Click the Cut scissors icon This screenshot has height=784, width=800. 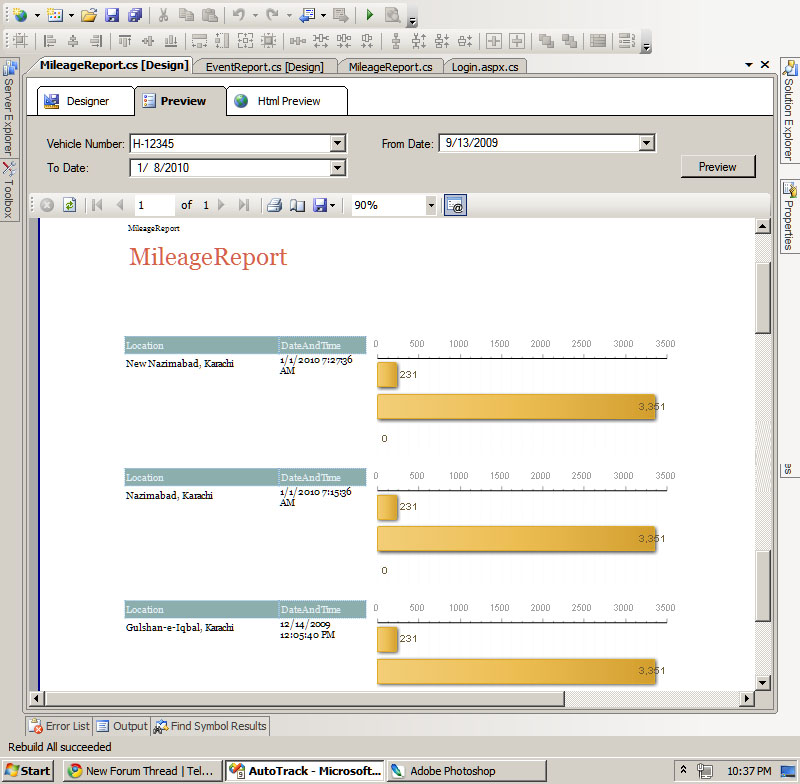163,15
